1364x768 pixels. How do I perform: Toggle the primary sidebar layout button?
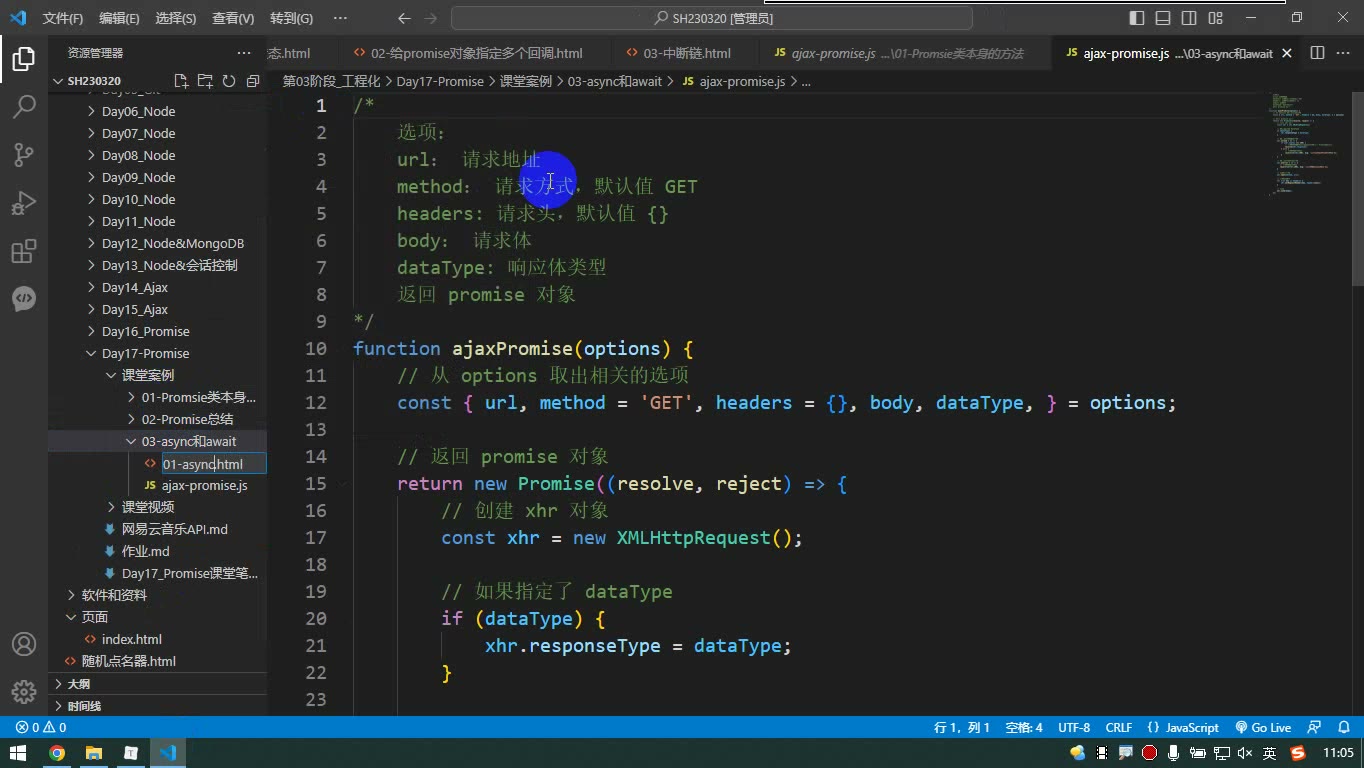pos(1137,18)
